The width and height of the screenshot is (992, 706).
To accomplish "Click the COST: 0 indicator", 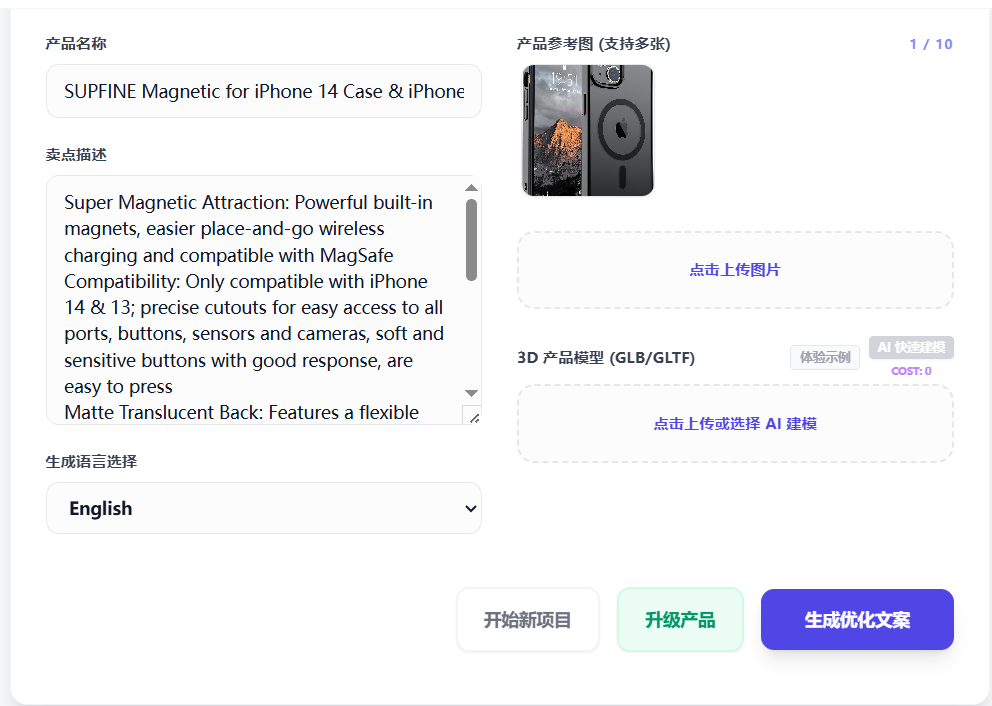I will [x=911, y=372].
